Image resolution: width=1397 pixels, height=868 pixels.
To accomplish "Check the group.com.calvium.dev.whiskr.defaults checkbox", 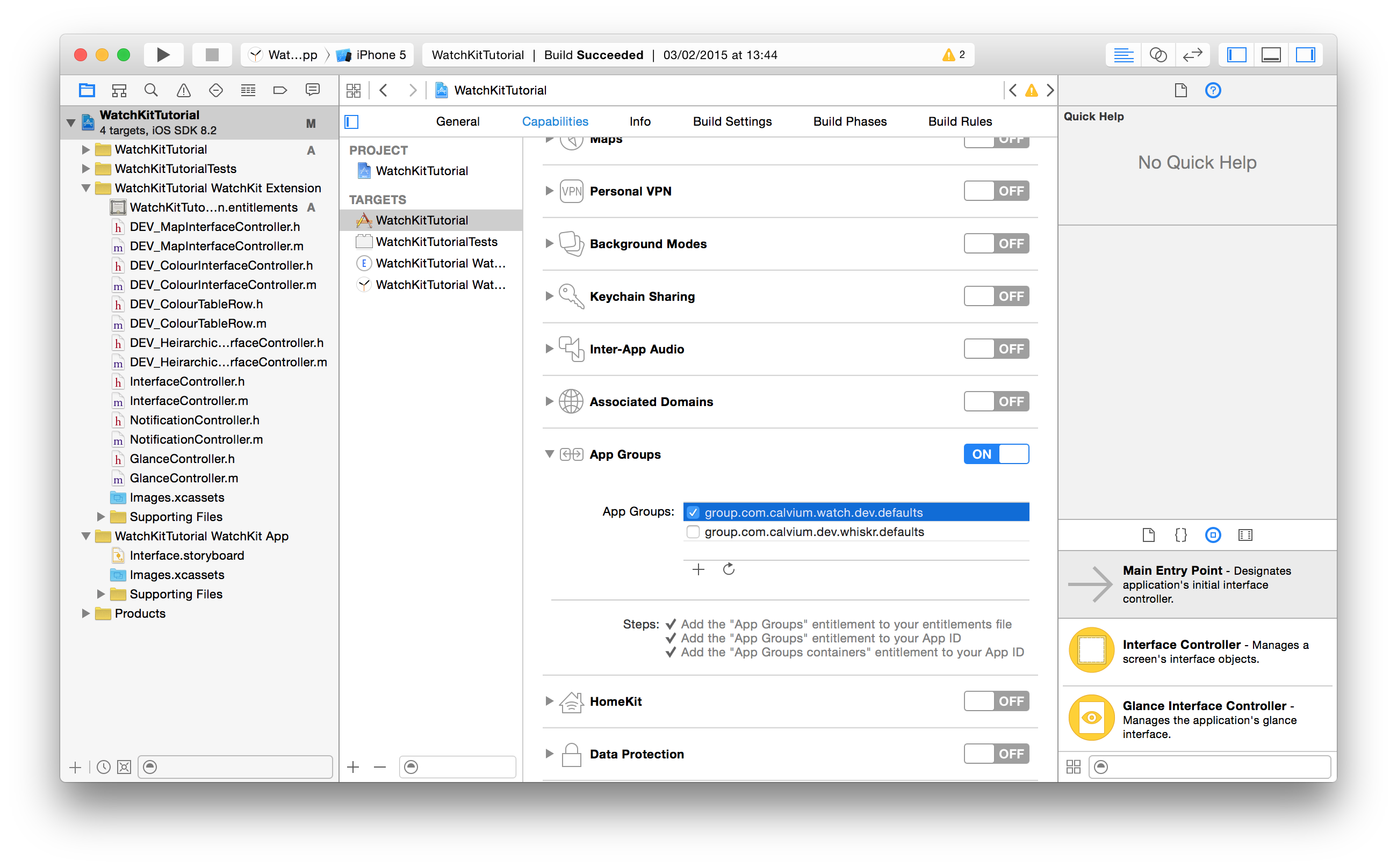I will 693,532.
